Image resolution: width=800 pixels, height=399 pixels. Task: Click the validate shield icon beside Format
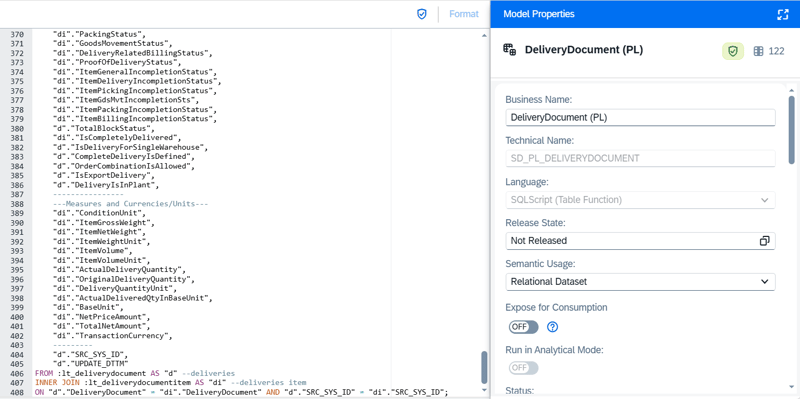point(421,14)
